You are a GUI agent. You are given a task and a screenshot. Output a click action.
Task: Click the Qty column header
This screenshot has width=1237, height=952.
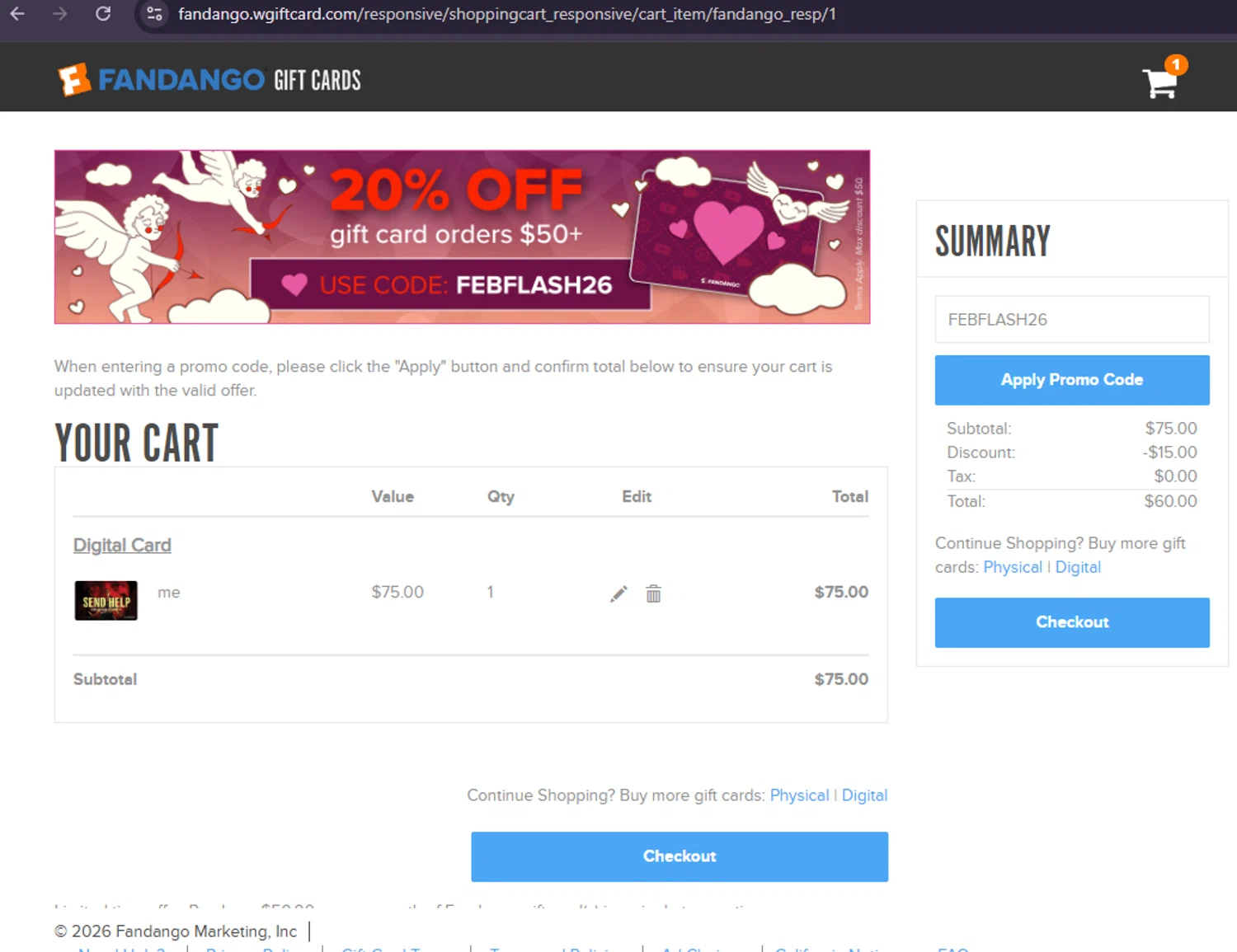501,496
